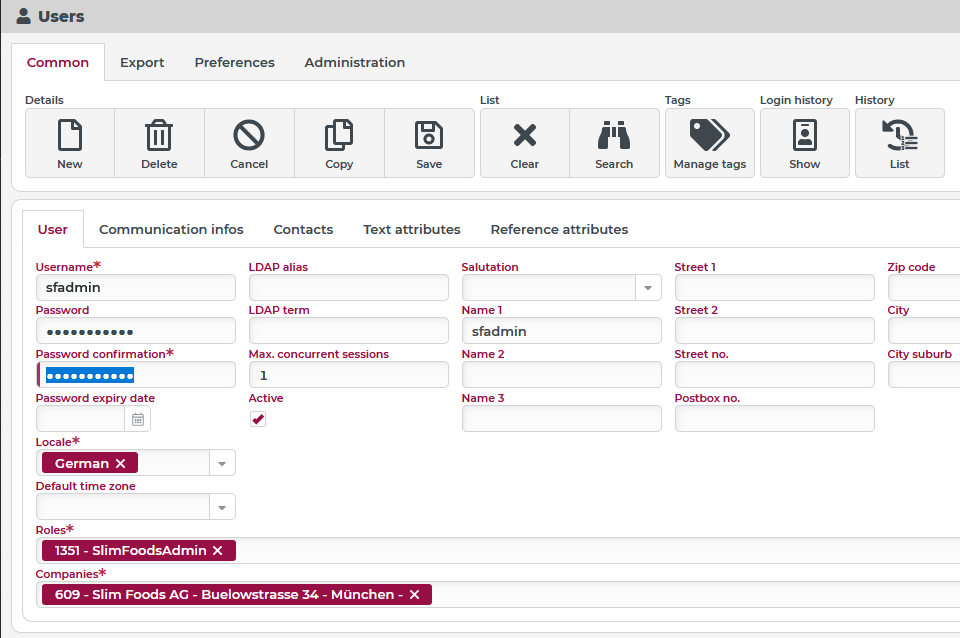Expand the Locale dropdown arrow
Screen dimensions: 960x638
tap(222, 463)
